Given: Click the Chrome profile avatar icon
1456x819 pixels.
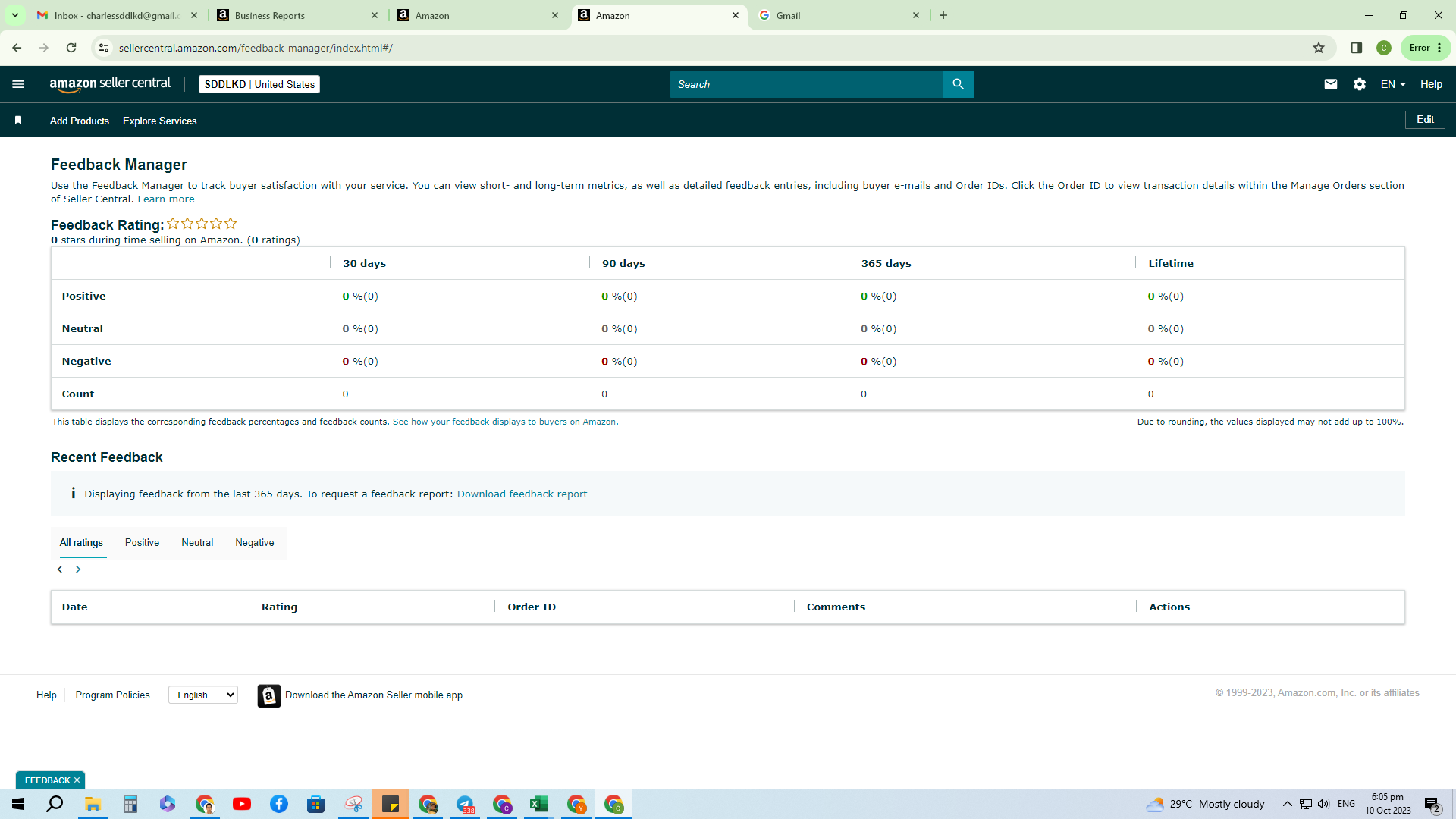Looking at the screenshot, I should (1384, 48).
